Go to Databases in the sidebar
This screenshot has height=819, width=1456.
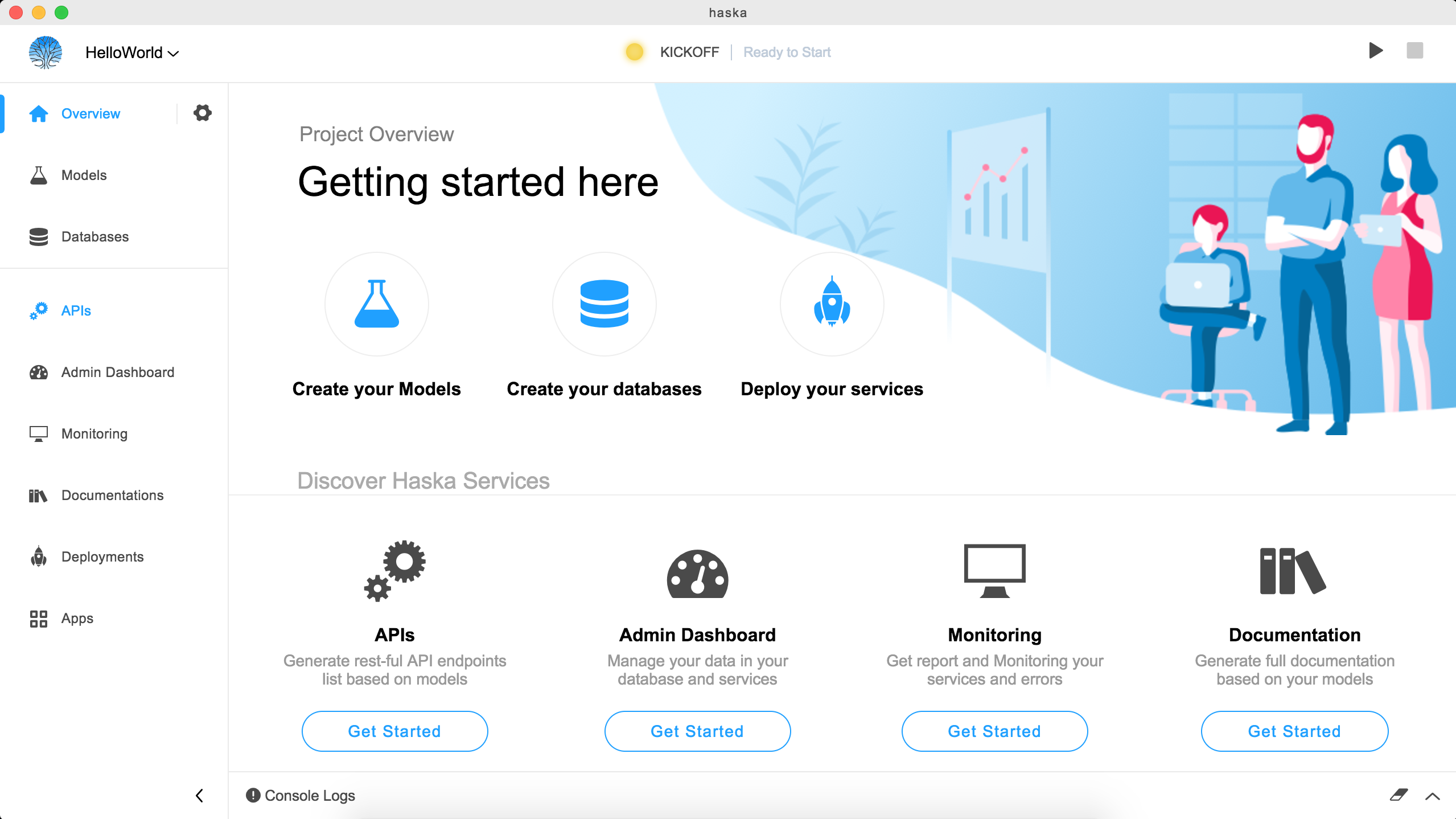pos(95,236)
